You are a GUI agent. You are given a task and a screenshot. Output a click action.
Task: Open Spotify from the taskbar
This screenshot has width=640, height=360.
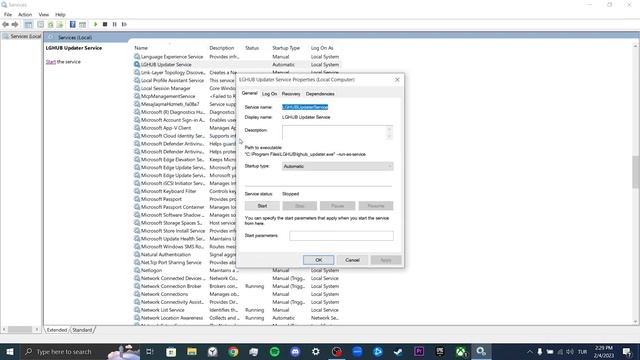(275, 352)
